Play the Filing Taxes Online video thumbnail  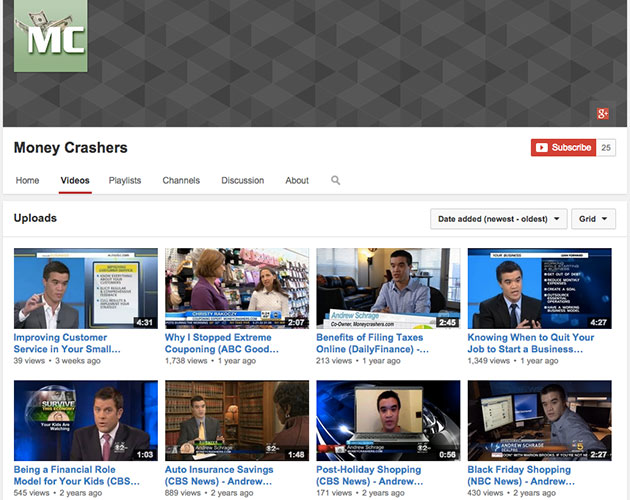[x=388, y=289]
